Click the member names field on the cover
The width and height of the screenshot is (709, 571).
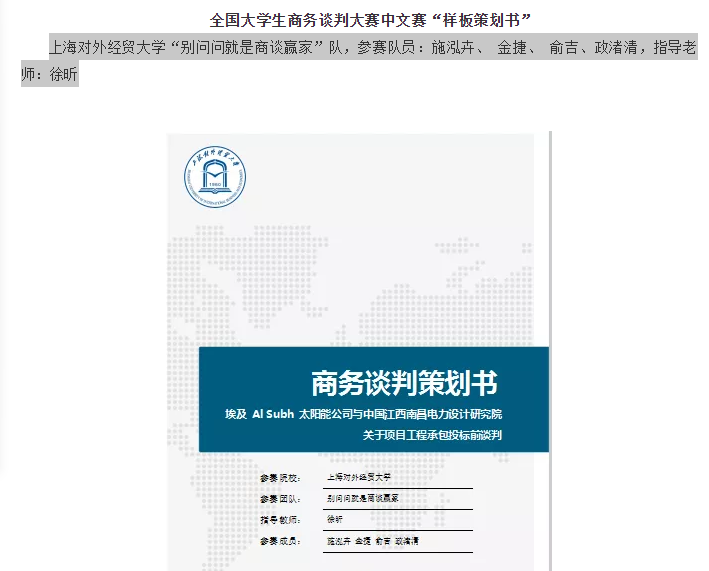[372, 541]
